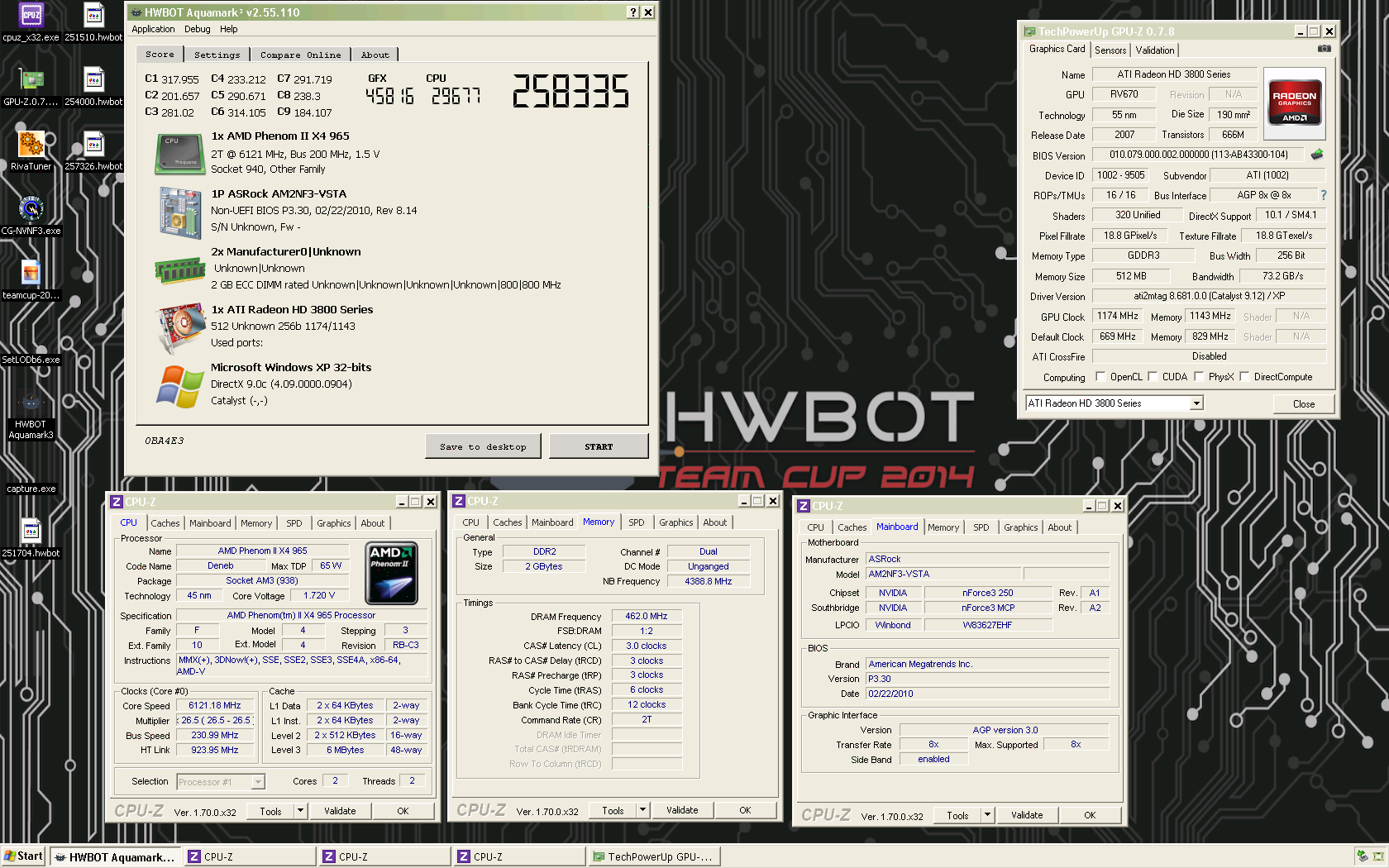Click the AMD Phenom II logo in CPU-Z
The width and height of the screenshot is (1389, 868).
tap(391, 573)
